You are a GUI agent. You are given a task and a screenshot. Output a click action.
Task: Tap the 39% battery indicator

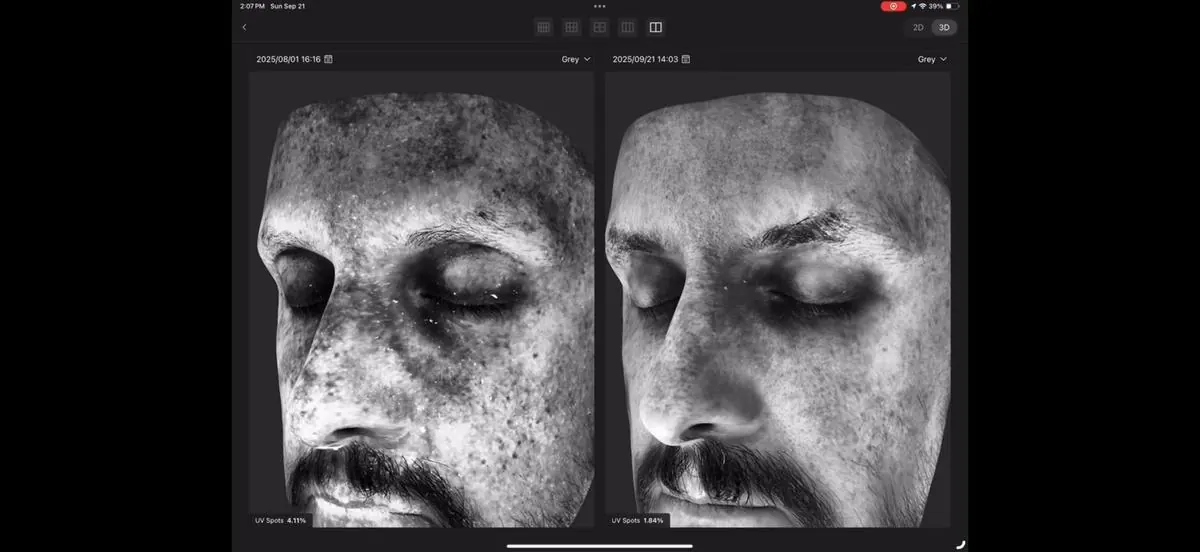tap(943, 6)
